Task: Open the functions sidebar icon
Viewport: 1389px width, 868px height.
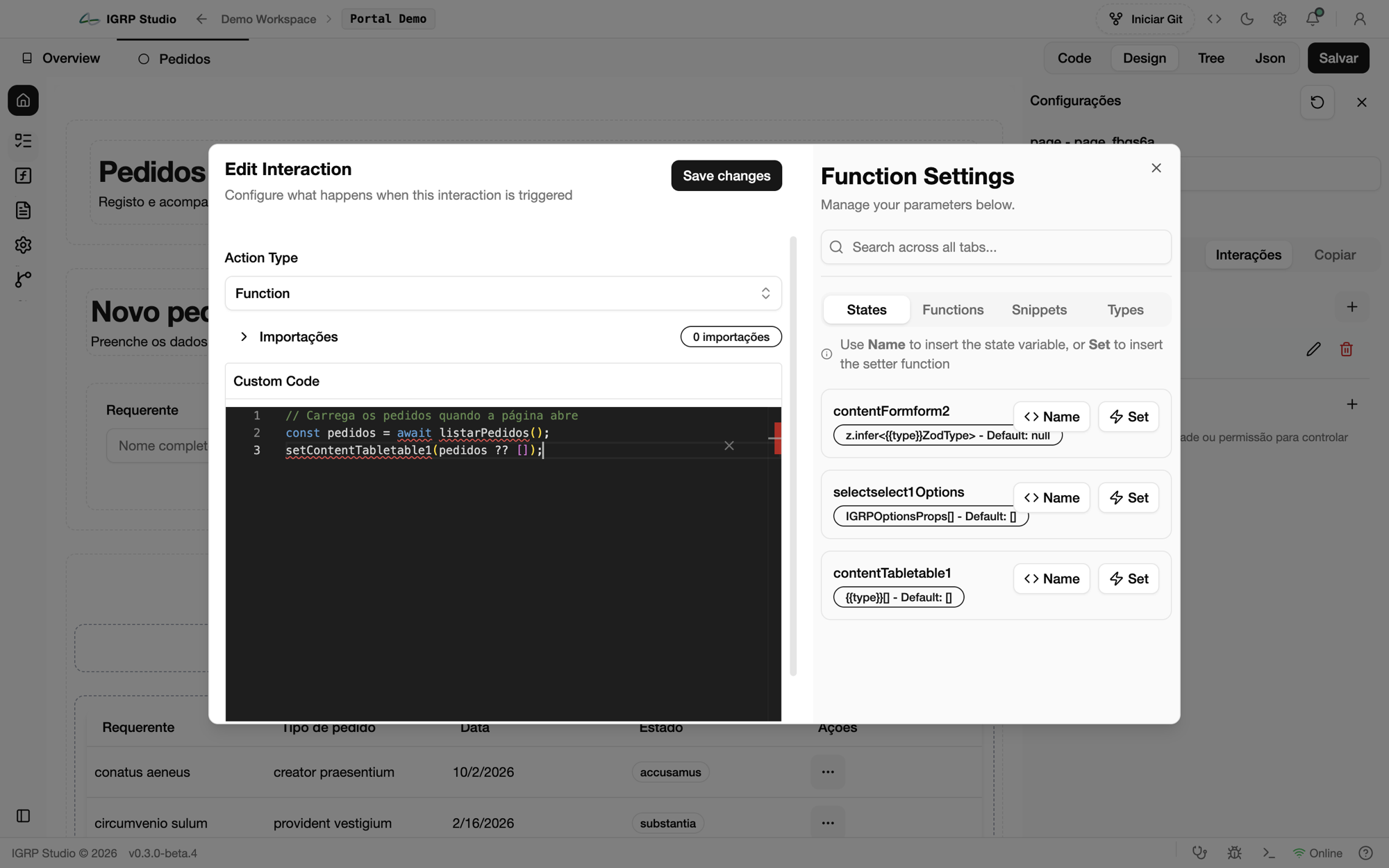Action: 23,176
